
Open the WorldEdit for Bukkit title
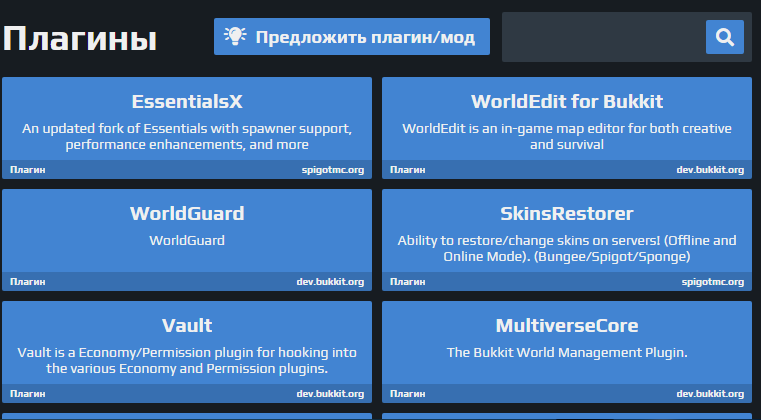567,101
